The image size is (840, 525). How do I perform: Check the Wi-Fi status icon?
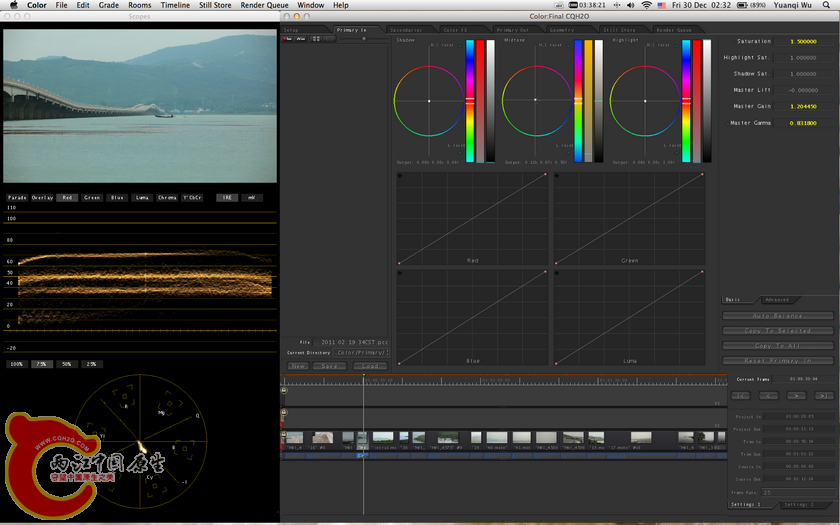(x=647, y=5)
